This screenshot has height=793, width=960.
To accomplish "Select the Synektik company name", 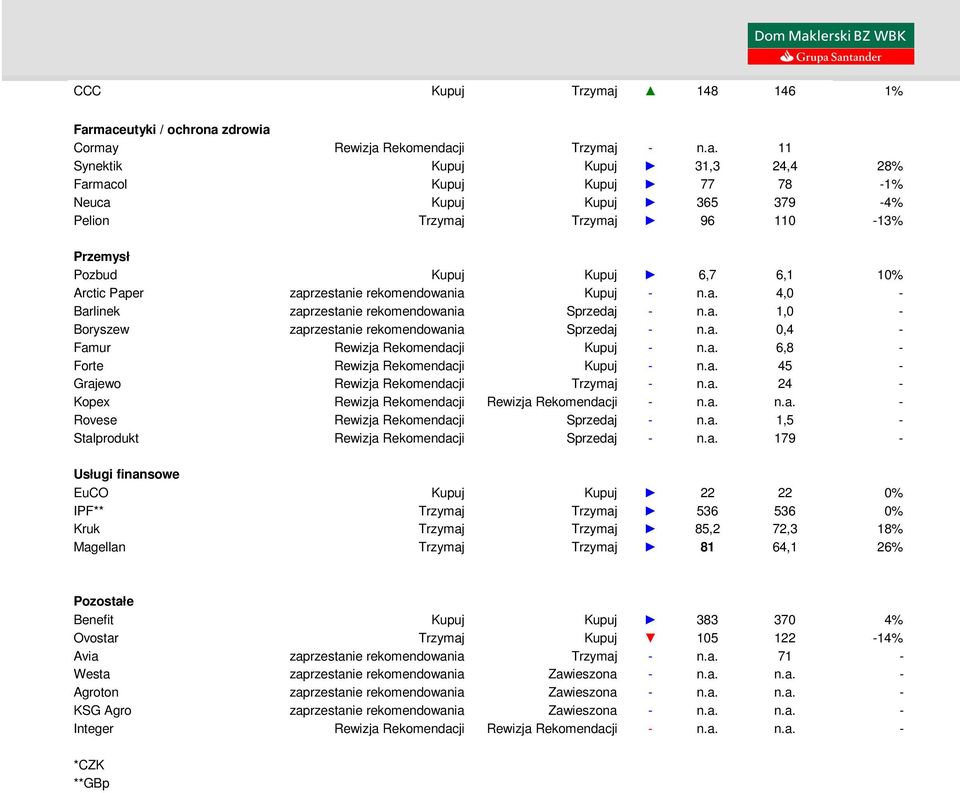I will click(98, 167).
